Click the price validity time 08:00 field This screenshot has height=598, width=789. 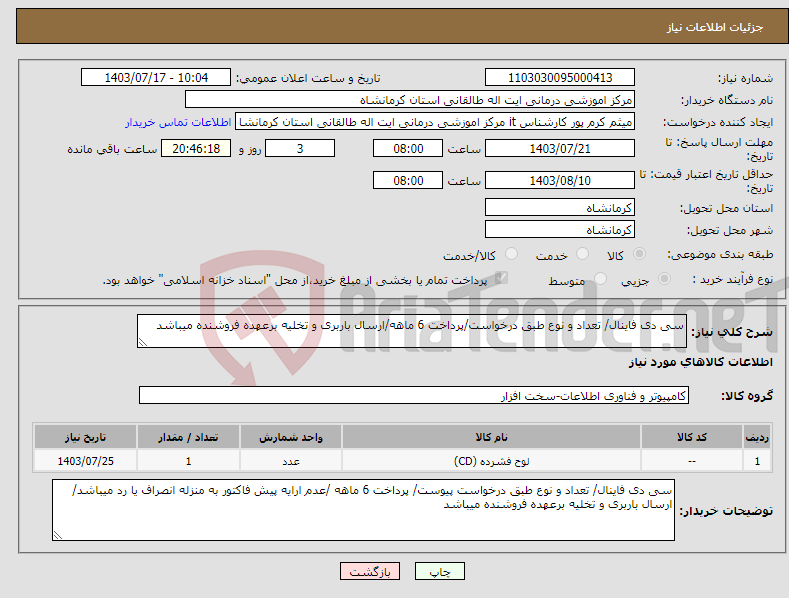pos(408,180)
